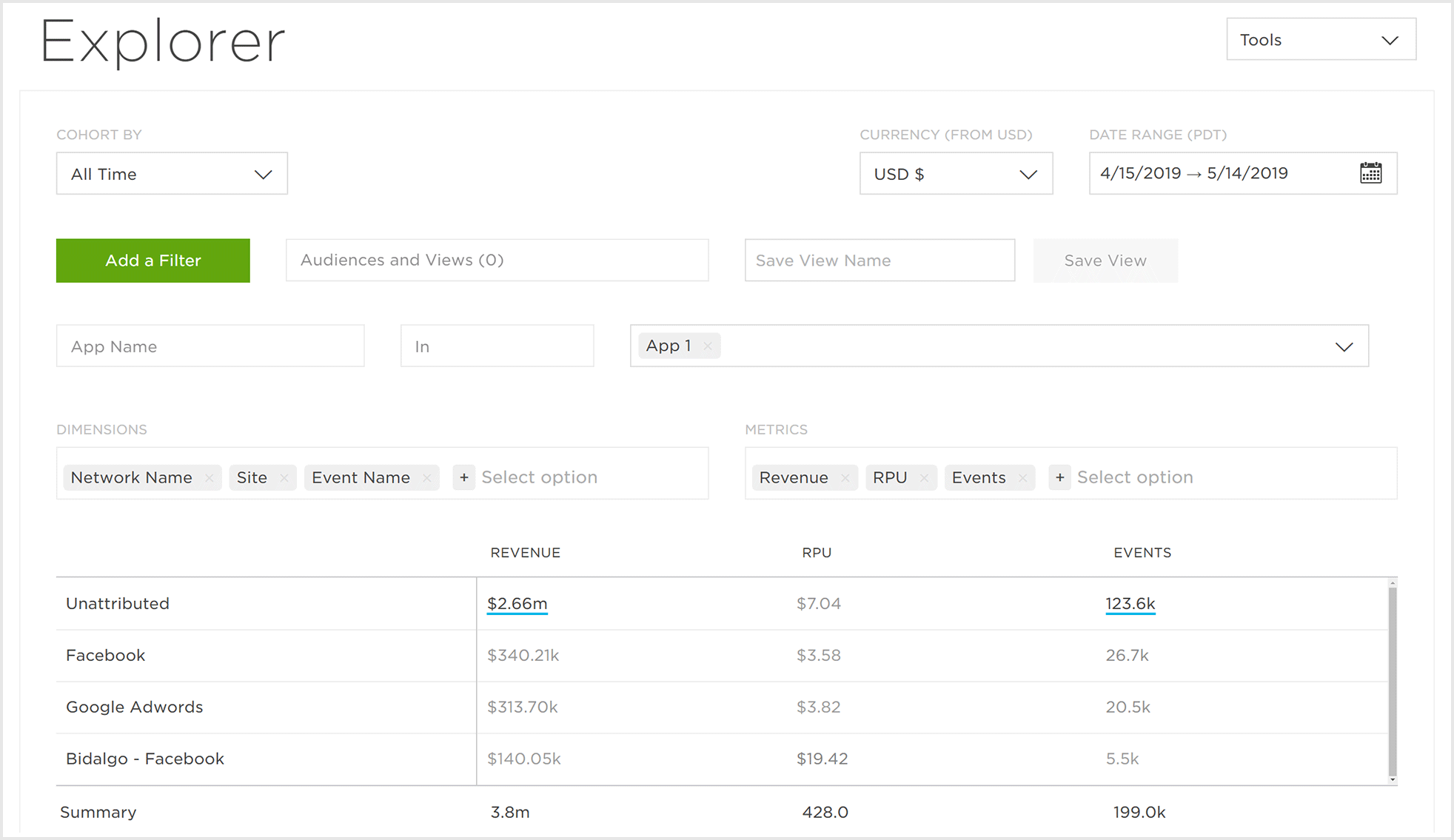Click the Save View Name input field
The width and height of the screenshot is (1454, 840).
pos(879,261)
